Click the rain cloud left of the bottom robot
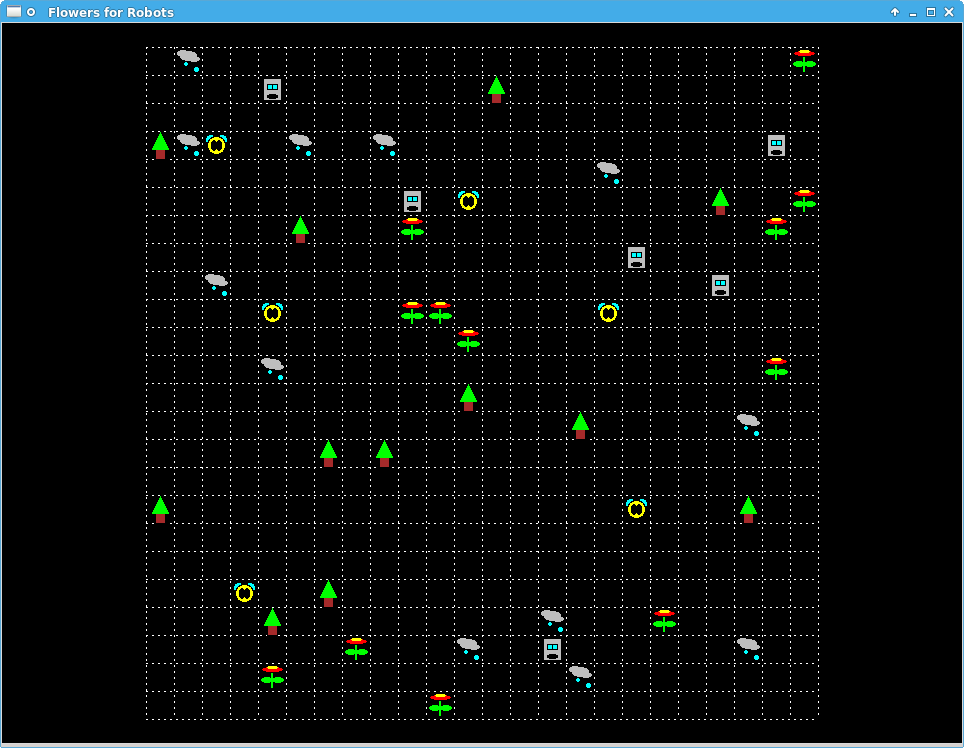The width and height of the screenshot is (964, 748). (468, 649)
